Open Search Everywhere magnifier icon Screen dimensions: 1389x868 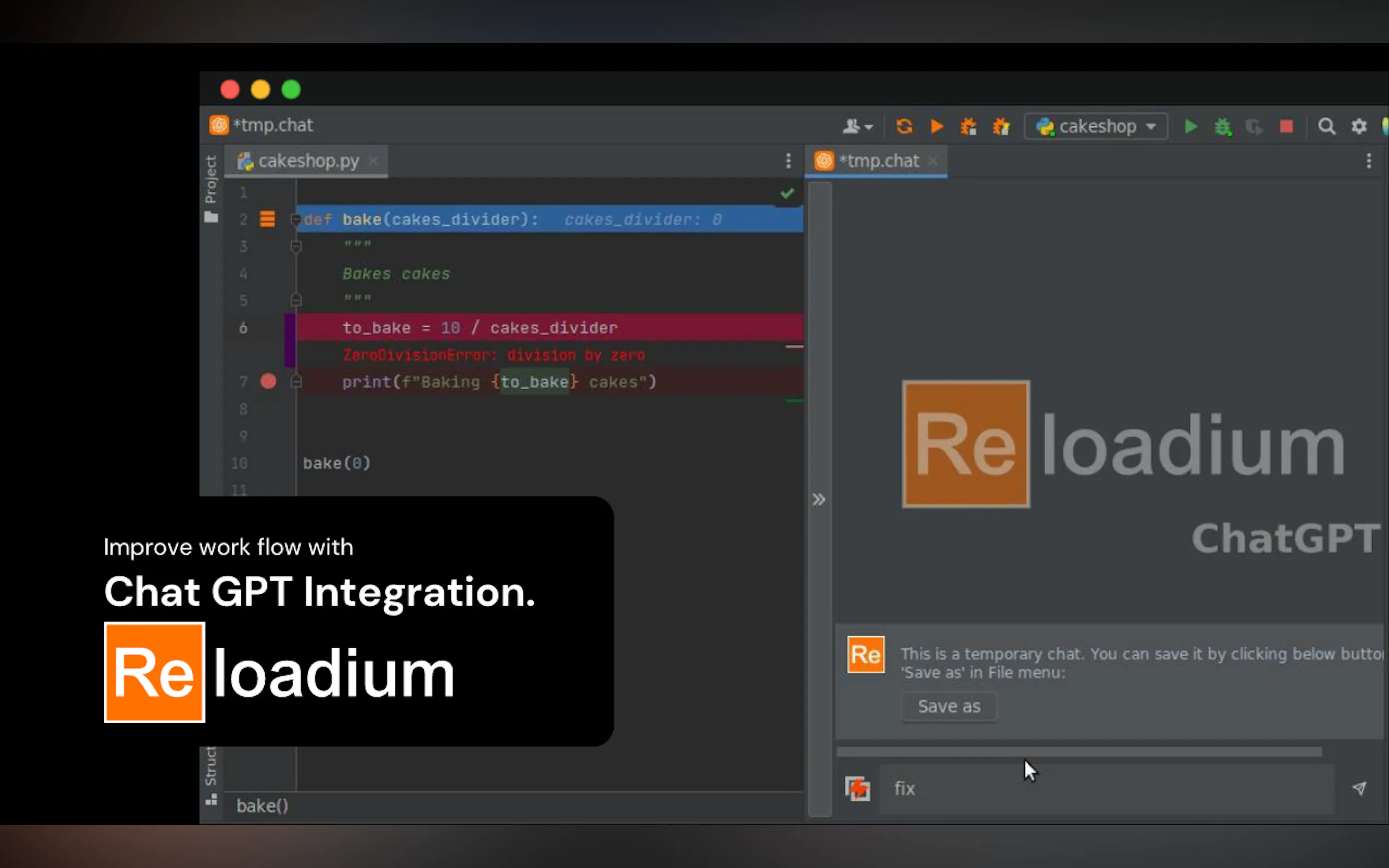click(x=1327, y=126)
